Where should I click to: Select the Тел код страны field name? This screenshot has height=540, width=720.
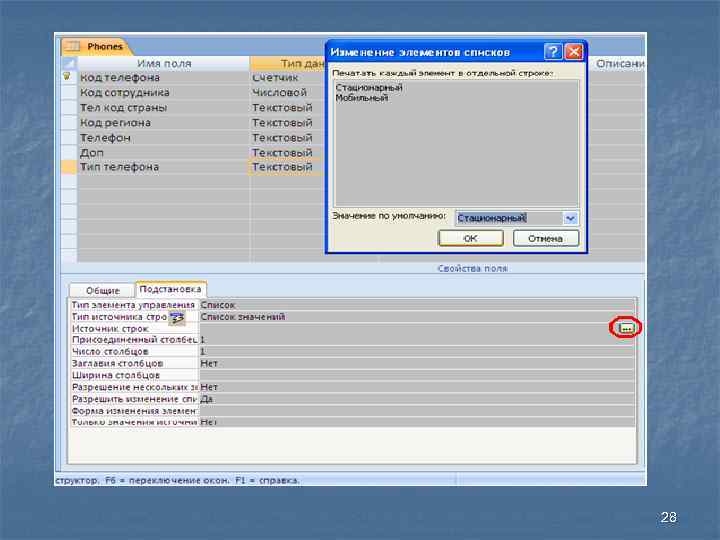point(124,107)
